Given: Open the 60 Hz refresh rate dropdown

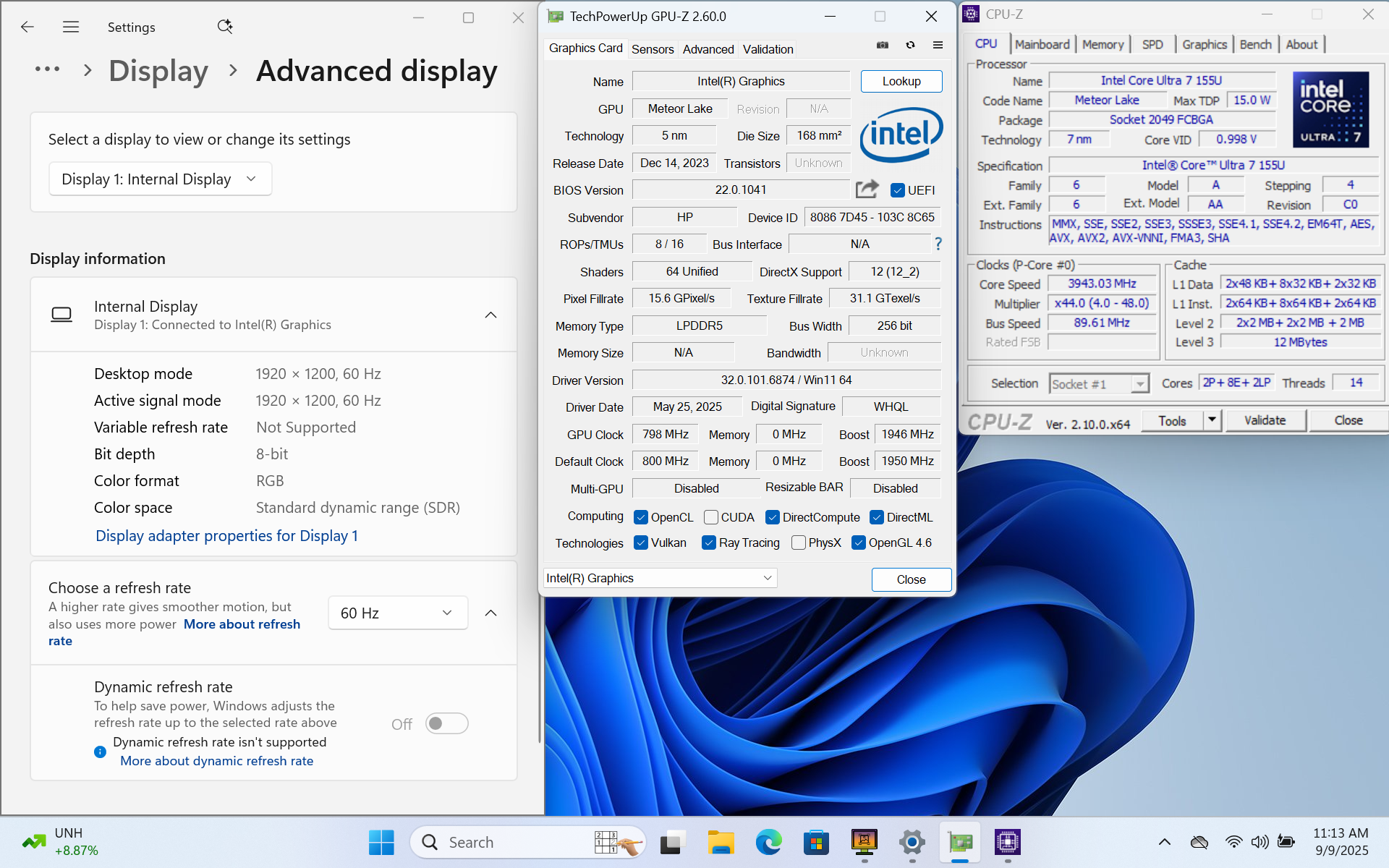Looking at the screenshot, I should 397,613.
